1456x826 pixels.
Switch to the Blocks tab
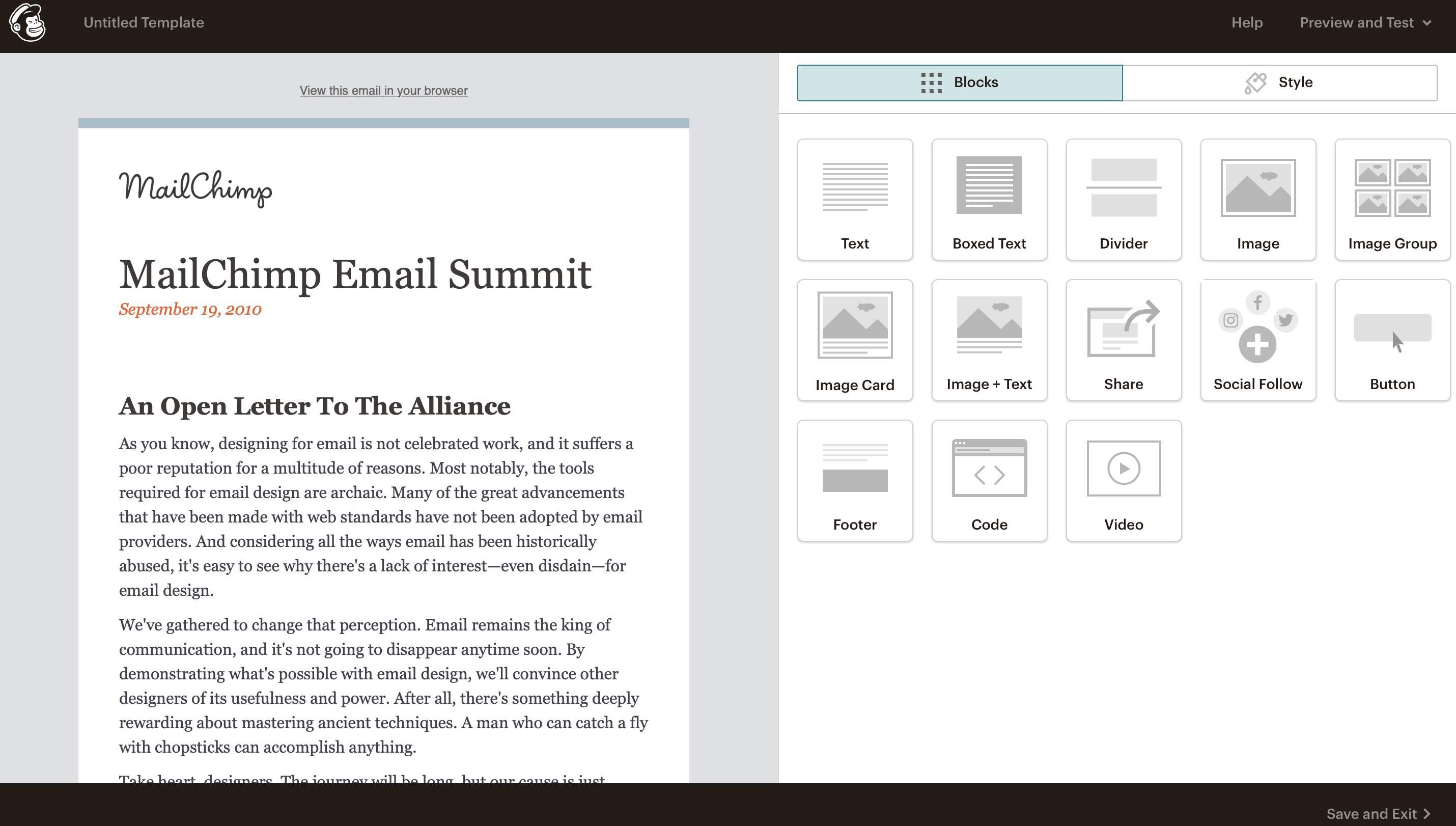click(x=960, y=83)
